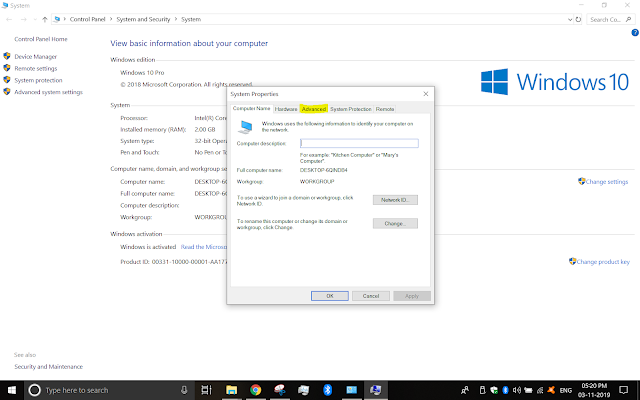
Task: Click the help question mark icon
Action: coord(635,33)
